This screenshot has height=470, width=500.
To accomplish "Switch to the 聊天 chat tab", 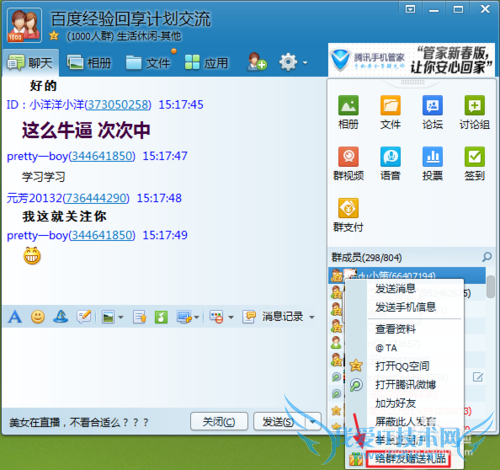I will pos(31,63).
